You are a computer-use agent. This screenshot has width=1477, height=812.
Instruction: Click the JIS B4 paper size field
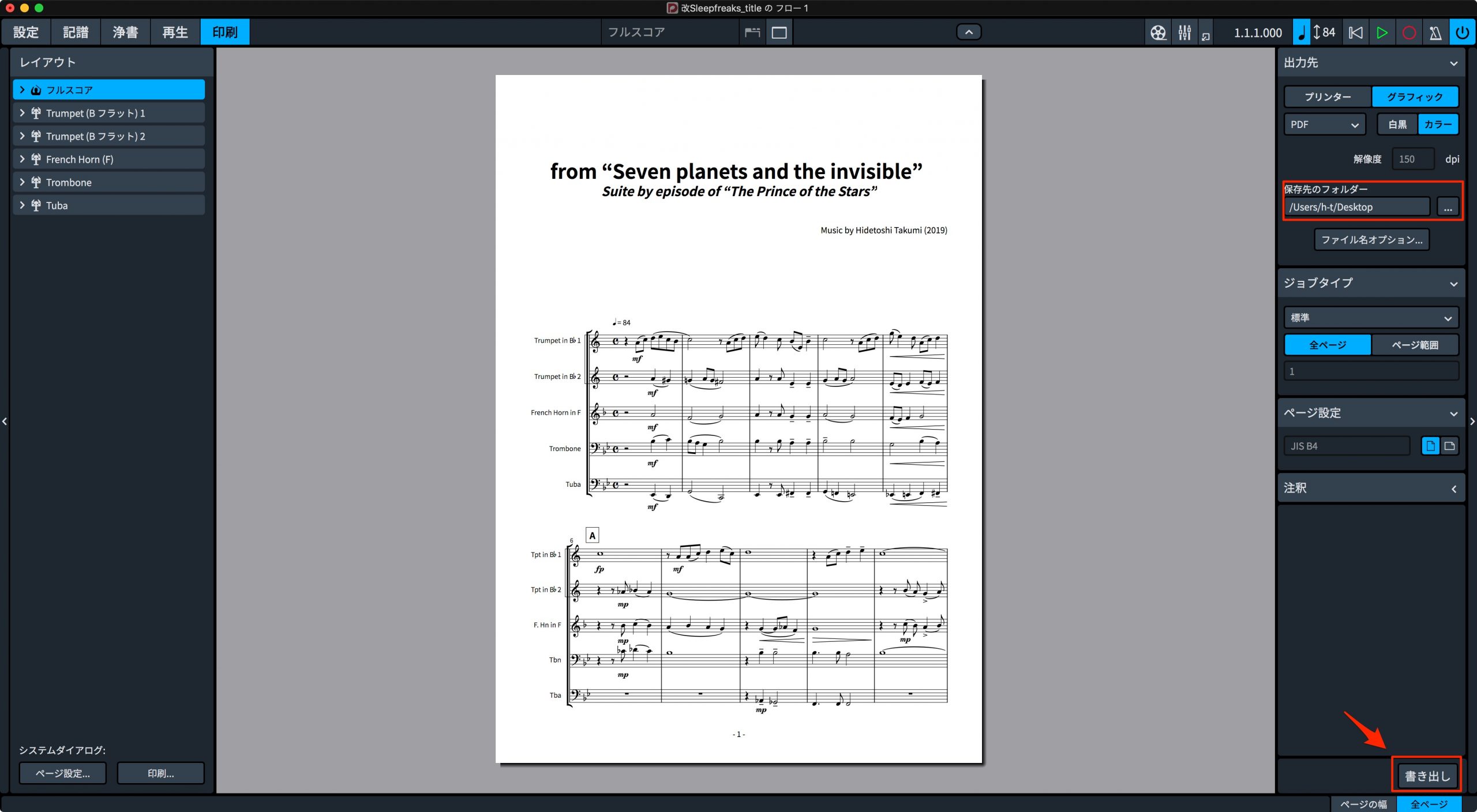coord(1347,446)
